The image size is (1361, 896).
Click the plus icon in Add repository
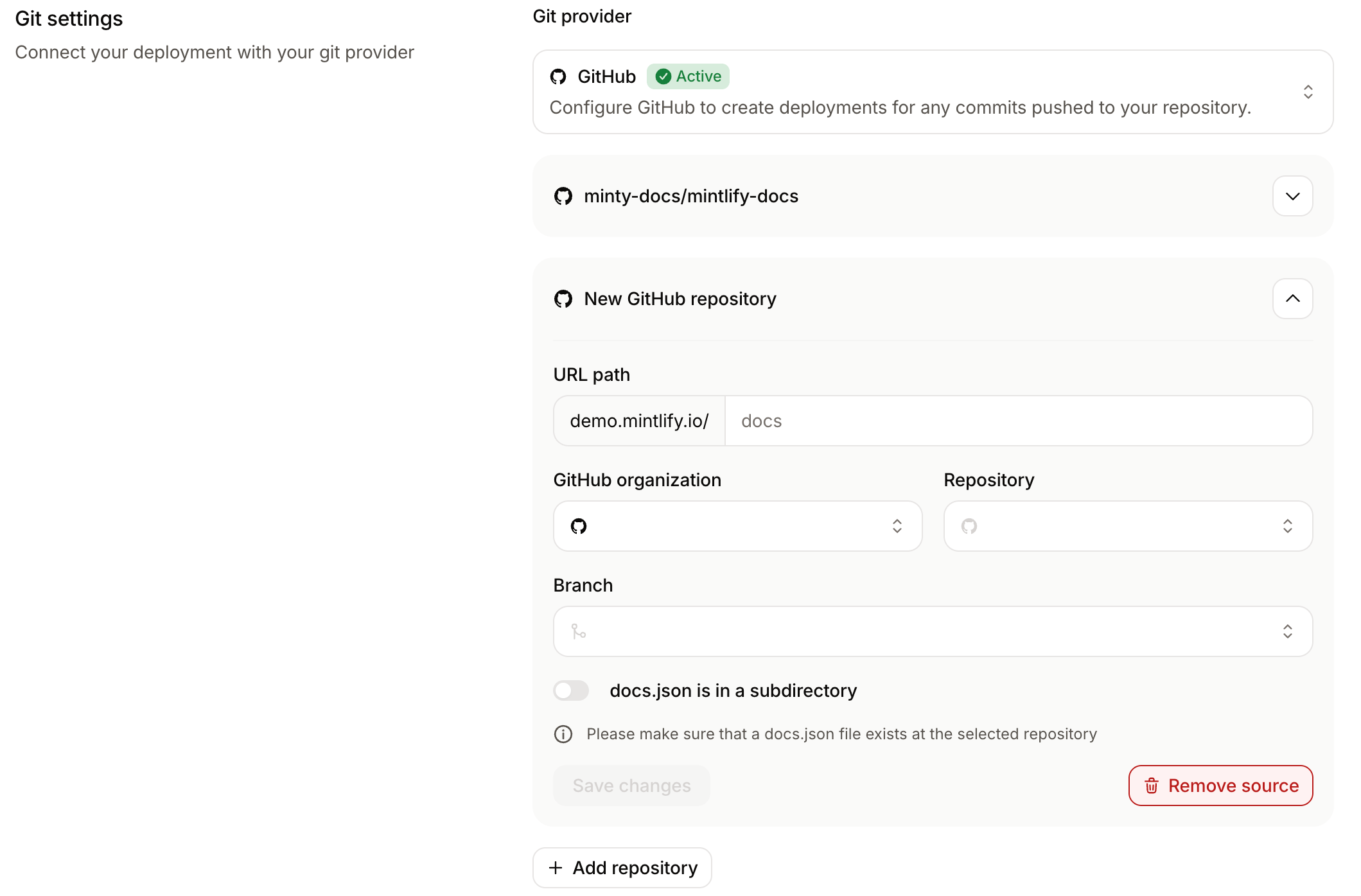pyautogui.click(x=556, y=868)
